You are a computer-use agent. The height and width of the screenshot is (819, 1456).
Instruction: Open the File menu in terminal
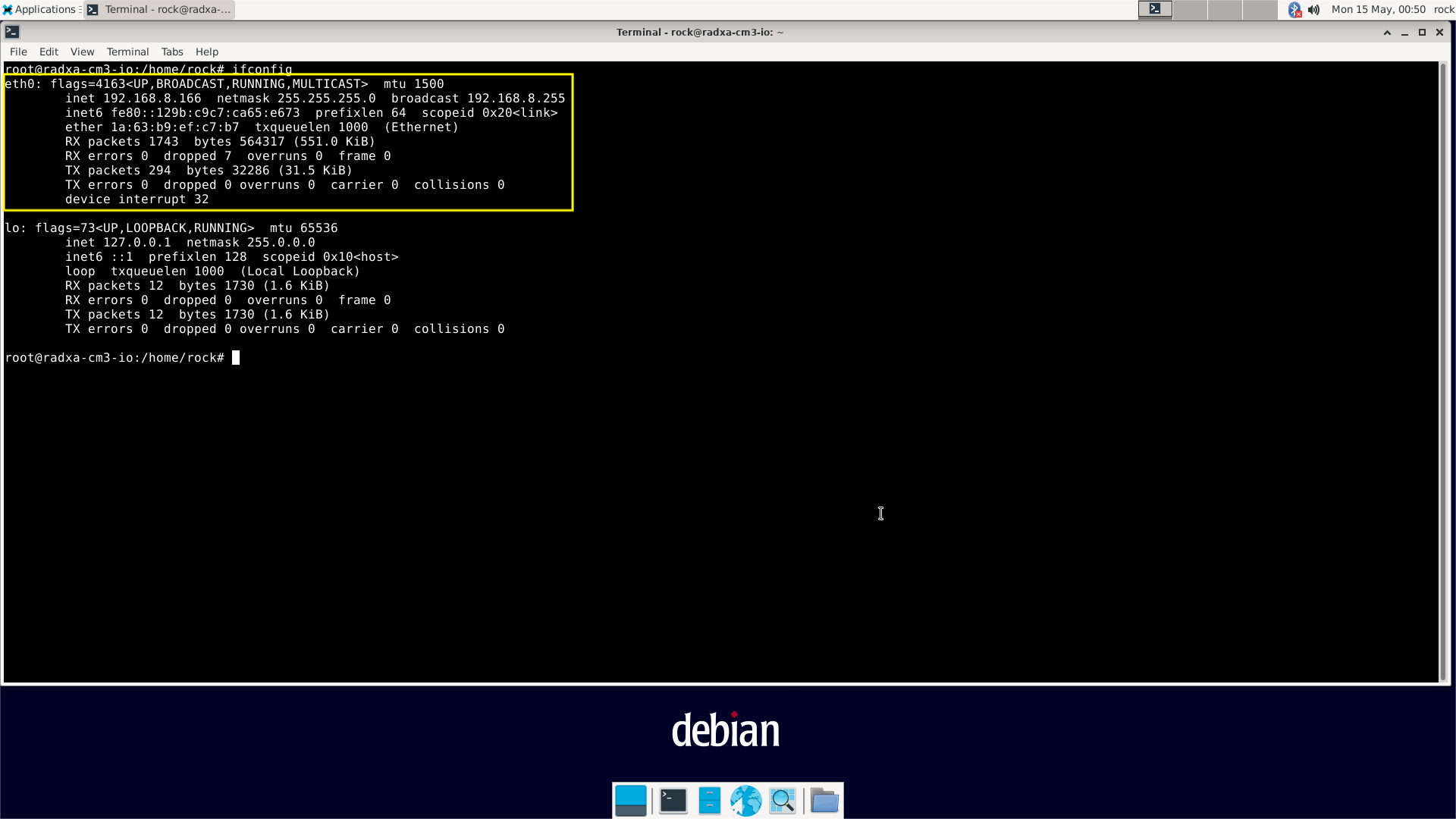tap(17, 51)
